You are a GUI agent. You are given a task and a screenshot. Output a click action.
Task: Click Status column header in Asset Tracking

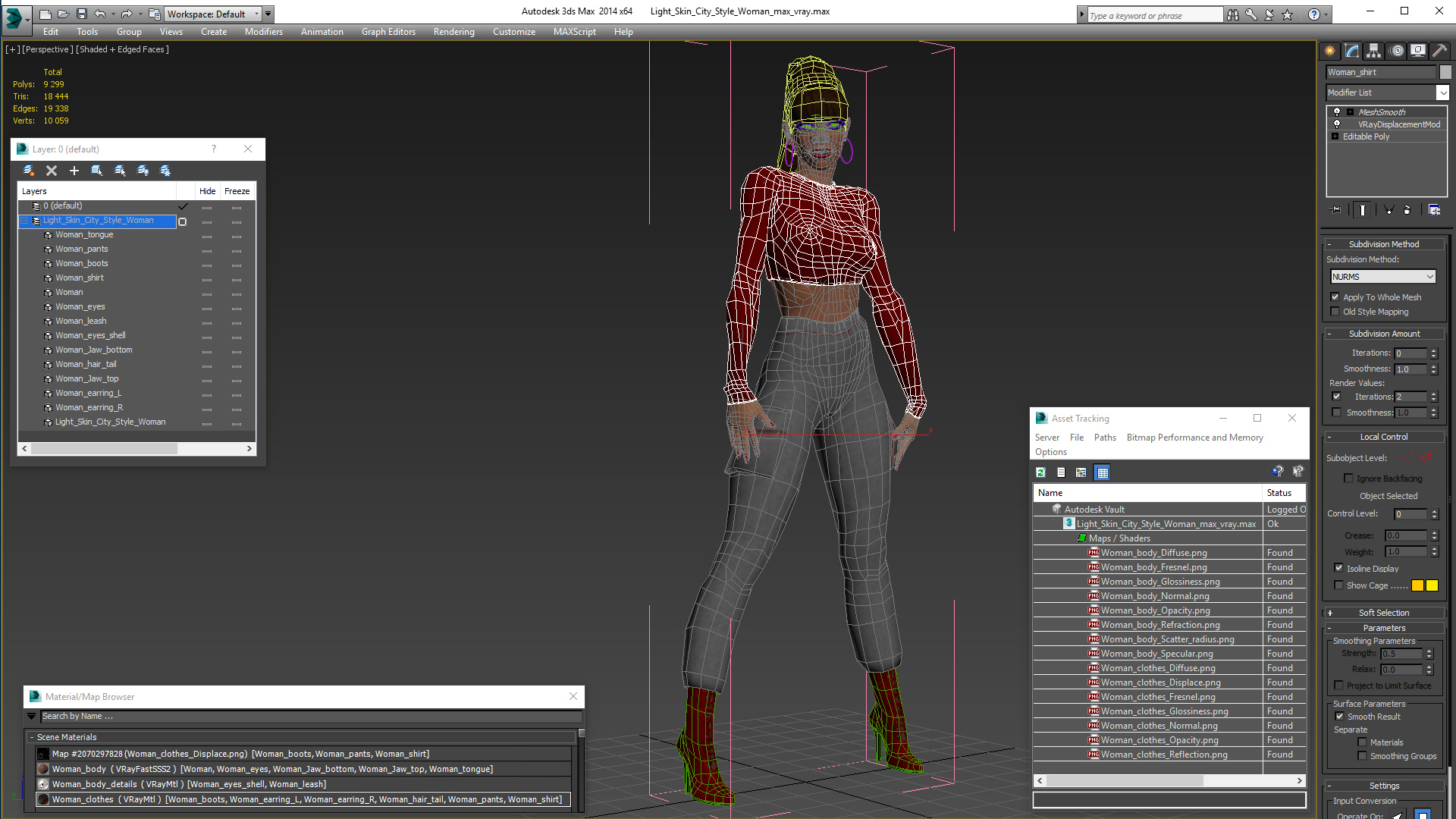[1283, 493]
